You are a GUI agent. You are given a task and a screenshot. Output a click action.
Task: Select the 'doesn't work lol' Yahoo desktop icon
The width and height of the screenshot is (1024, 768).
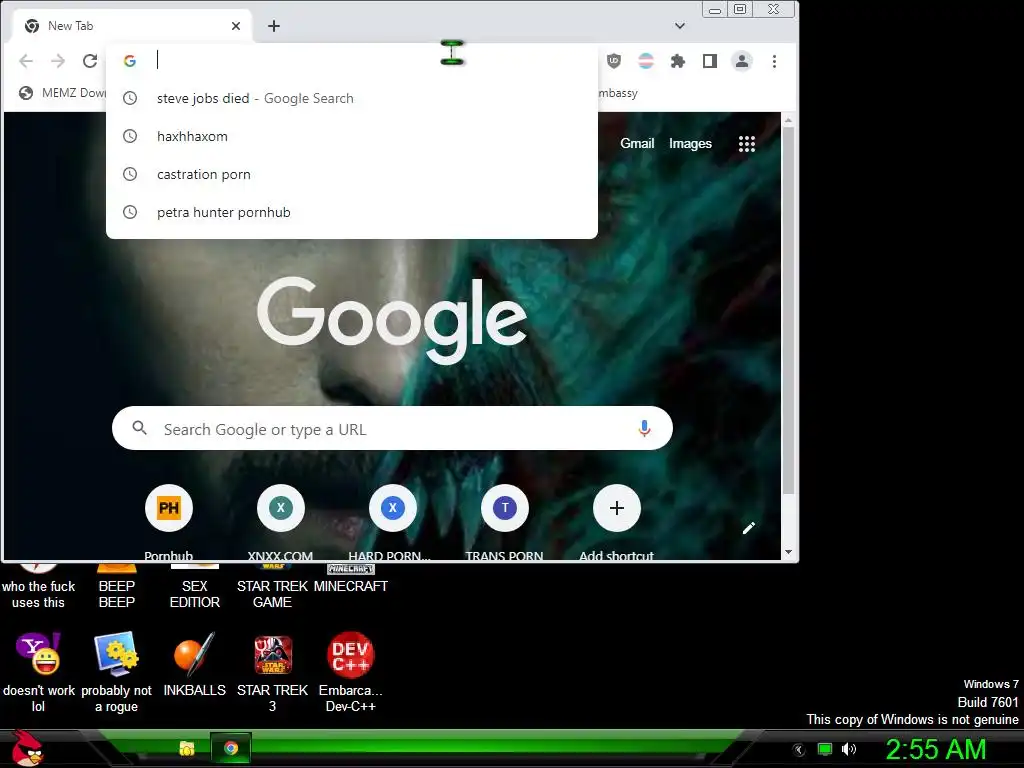point(38,673)
